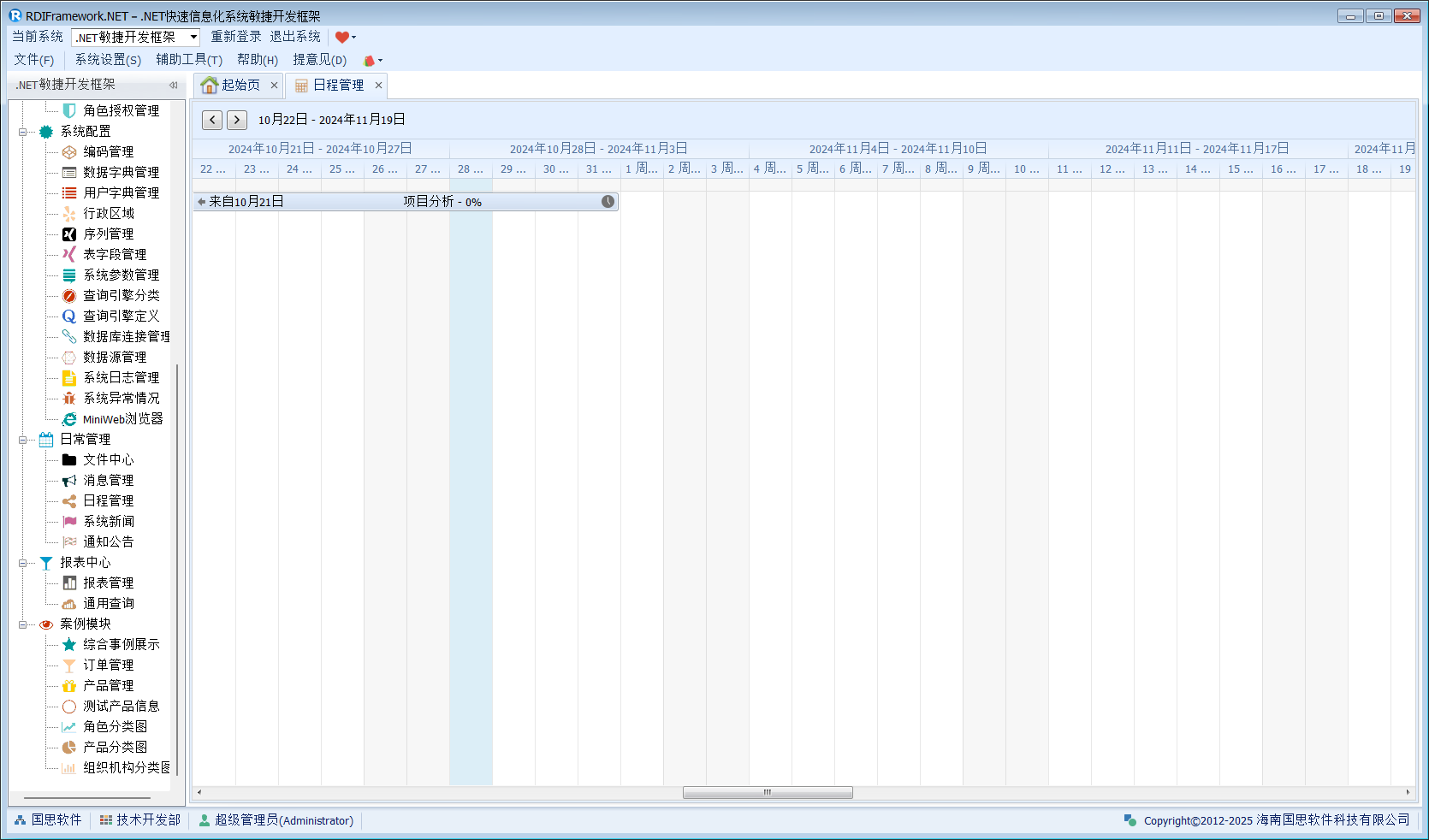Collapse the 案例模块 tree node

23,624
